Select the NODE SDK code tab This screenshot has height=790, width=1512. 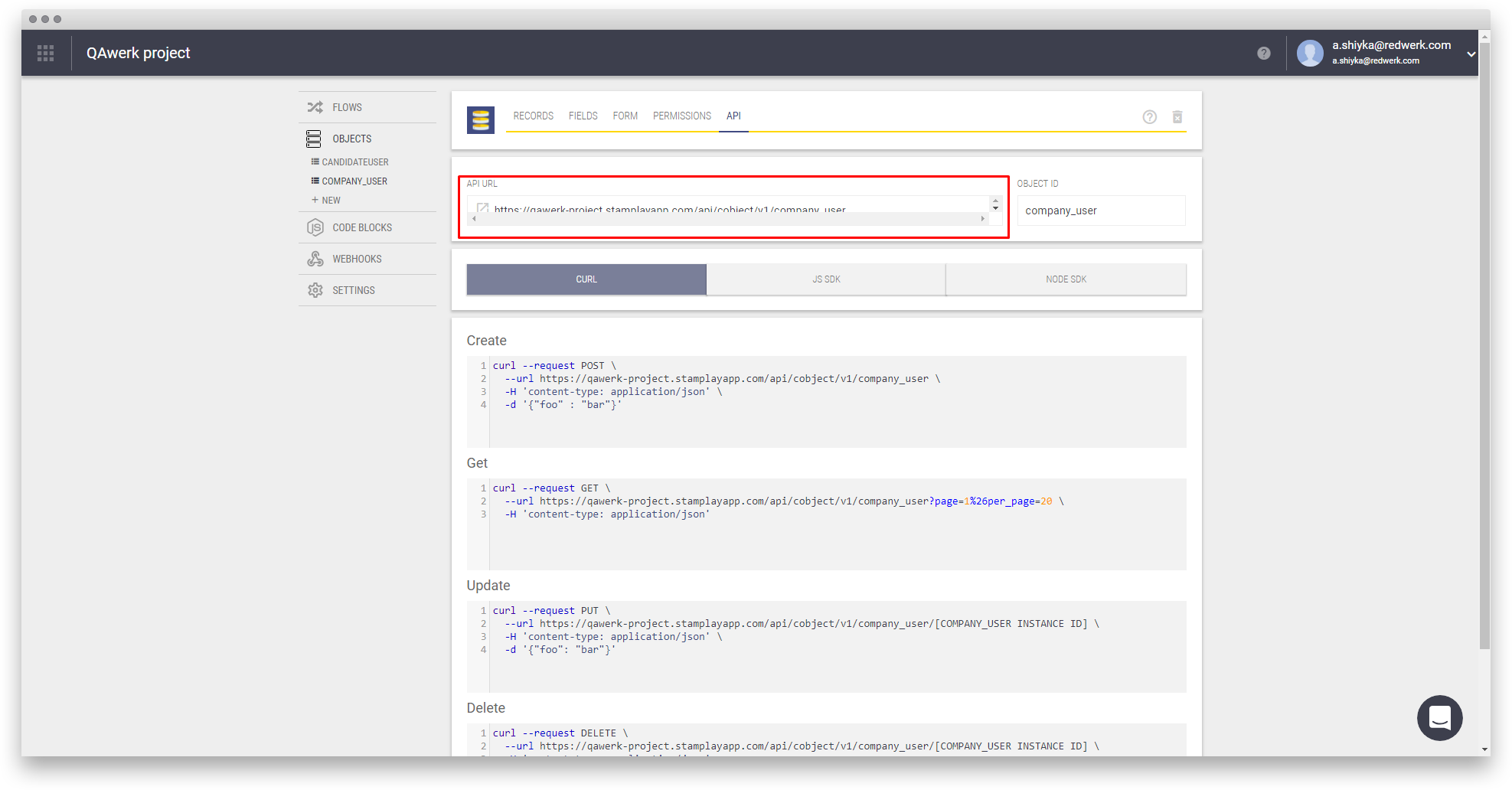point(1066,279)
